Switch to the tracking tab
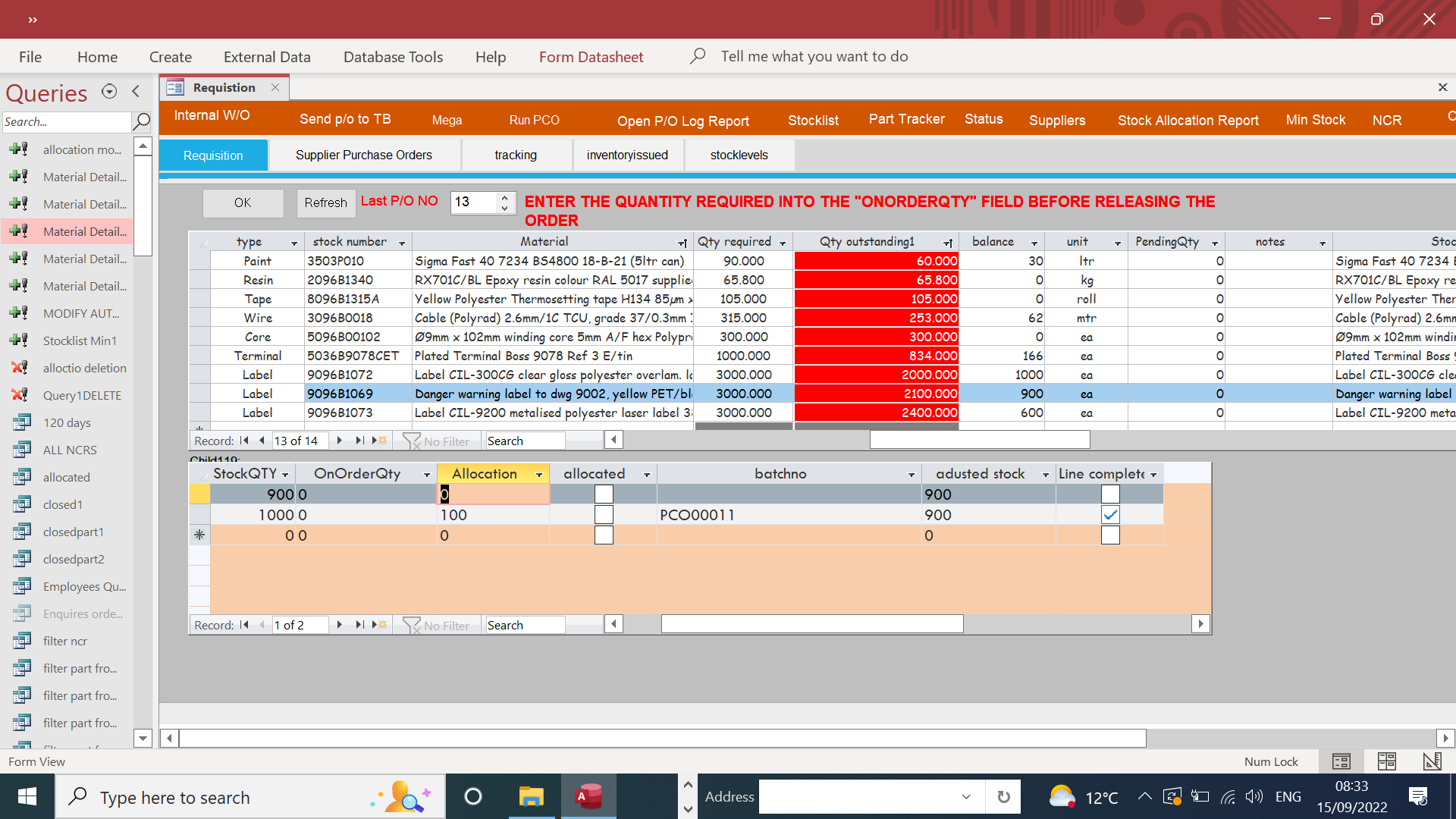Viewport: 1456px width, 819px height. pos(516,155)
